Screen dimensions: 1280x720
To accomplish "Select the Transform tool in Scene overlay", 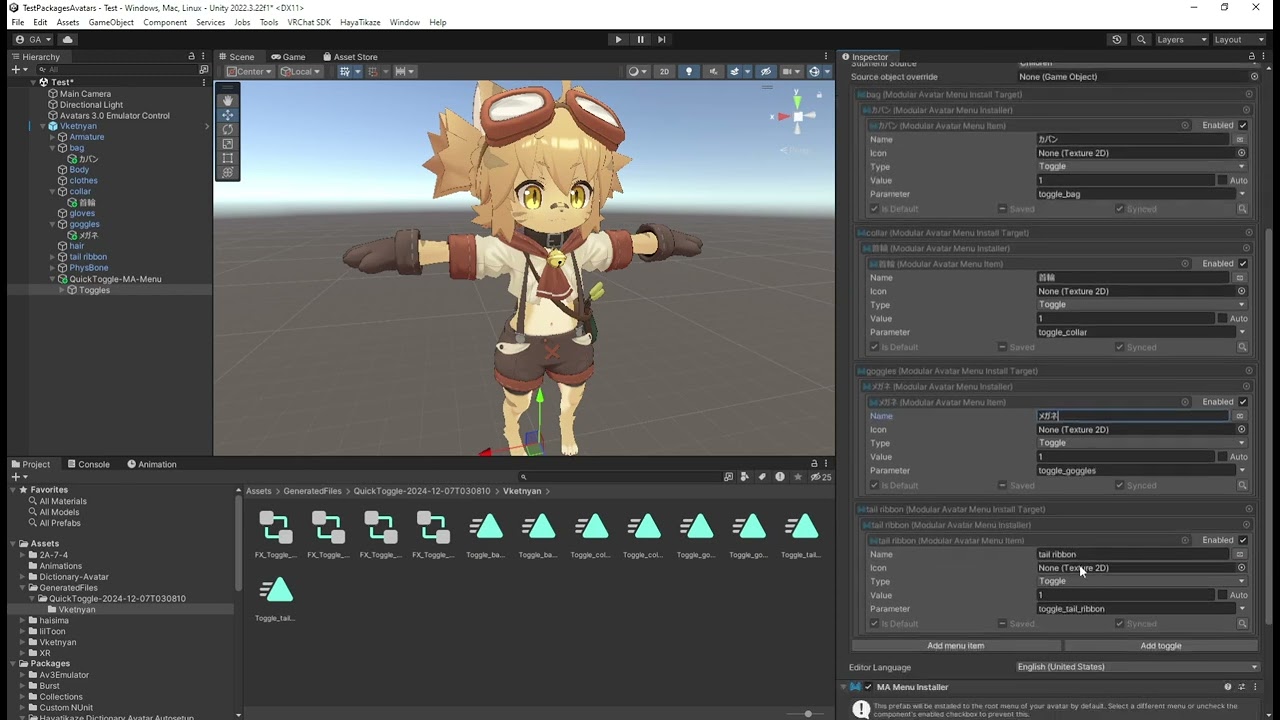I will click(x=228, y=172).
